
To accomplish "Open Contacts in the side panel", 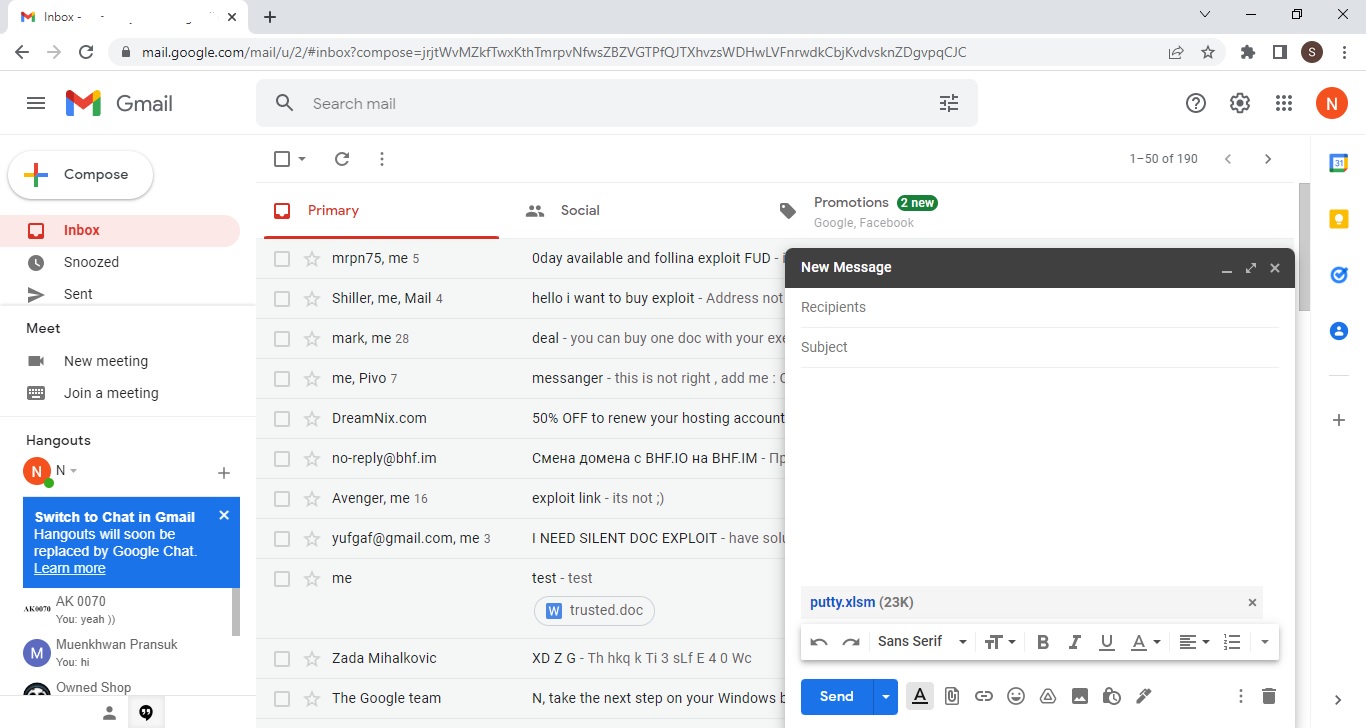I will tap(1339, 331).
